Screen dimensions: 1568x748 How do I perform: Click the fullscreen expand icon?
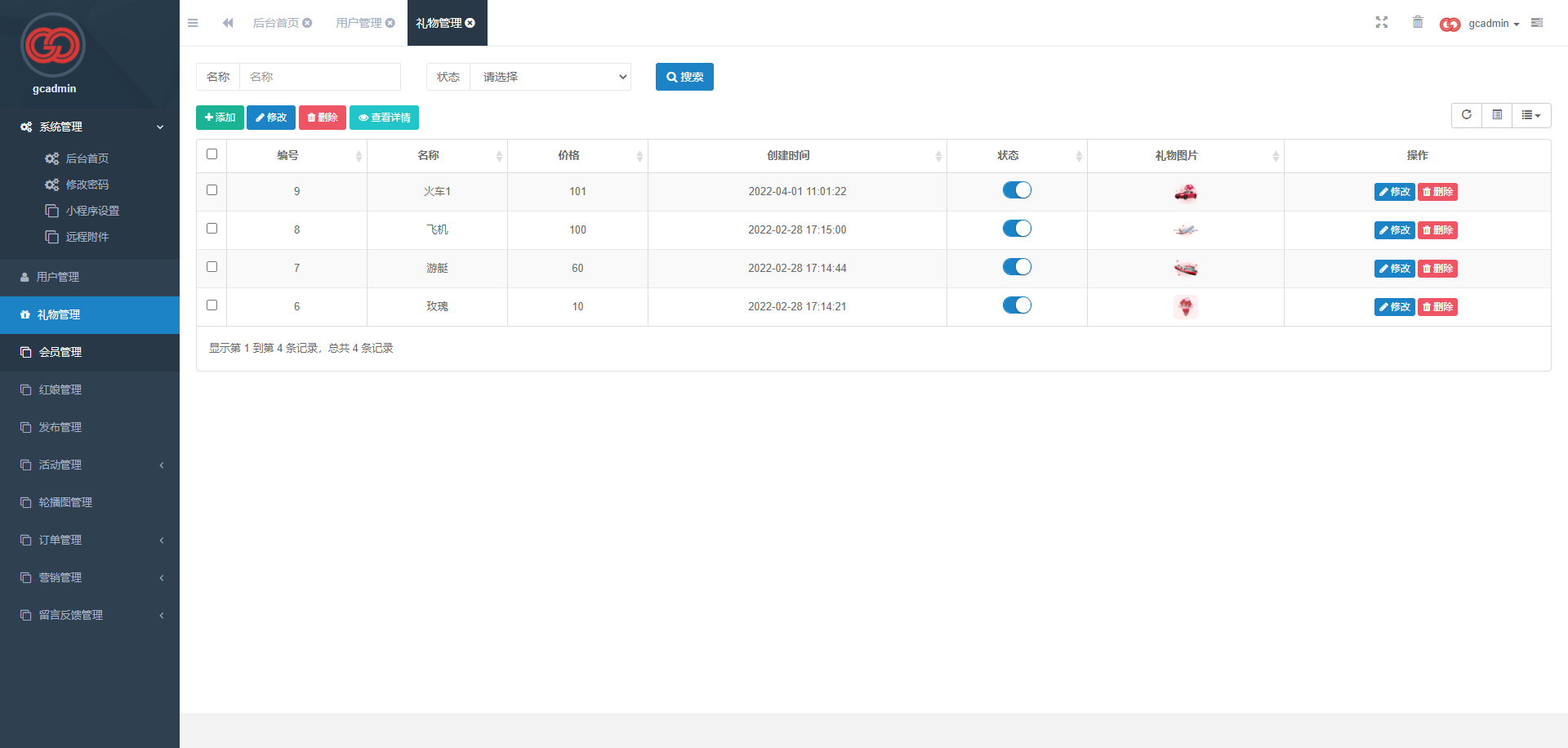click(1381, 23)
